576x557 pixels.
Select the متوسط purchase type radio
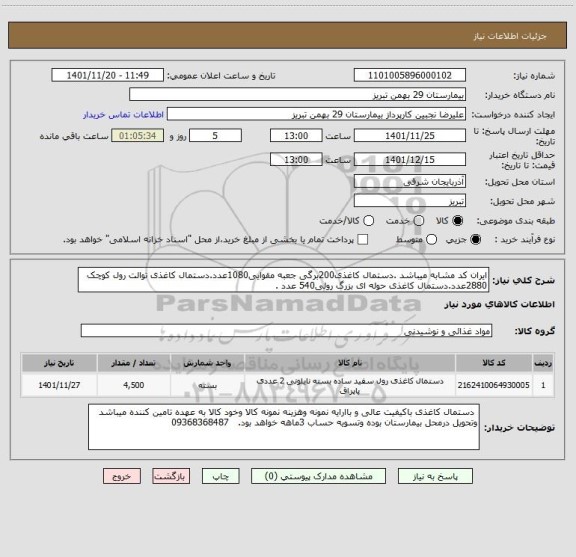(431, 240)
